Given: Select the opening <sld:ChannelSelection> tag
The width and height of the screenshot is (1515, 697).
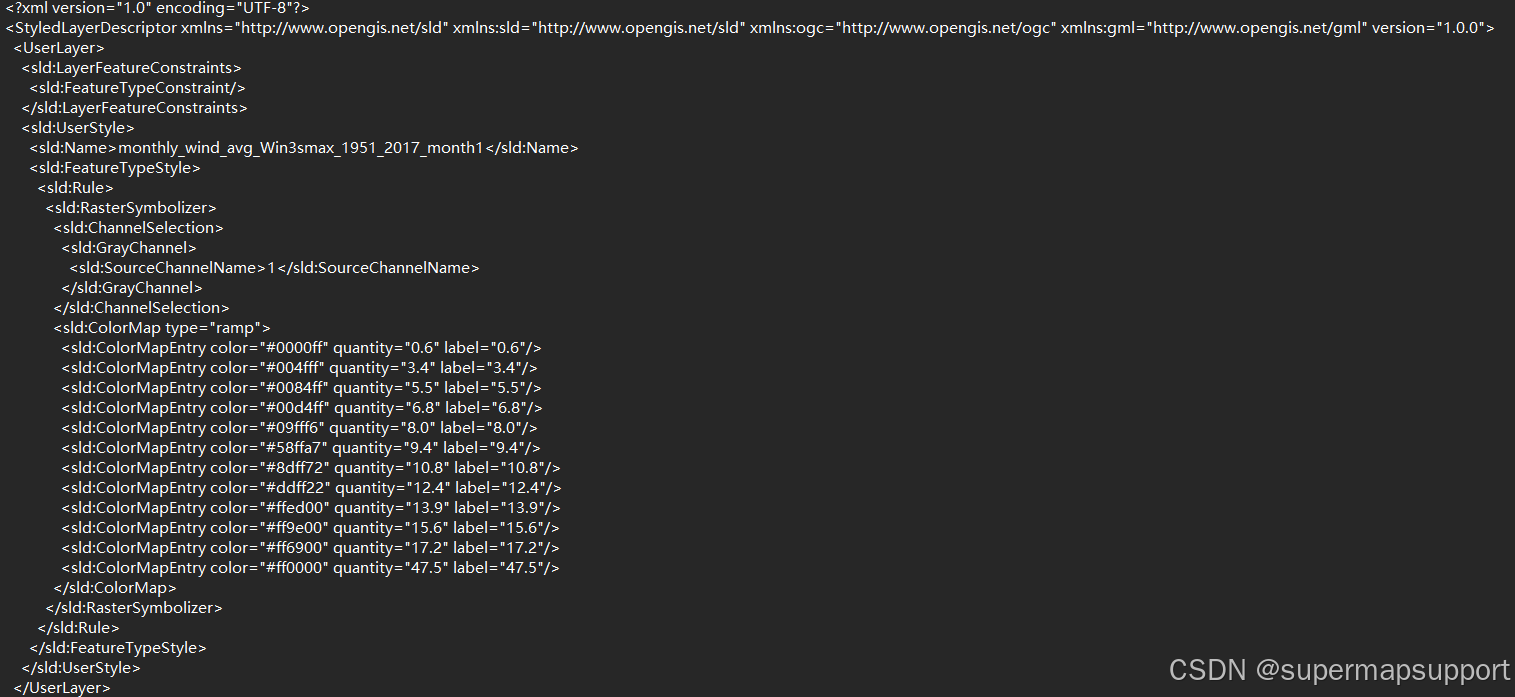Looking at the screenshot, I should click(138, 228).
